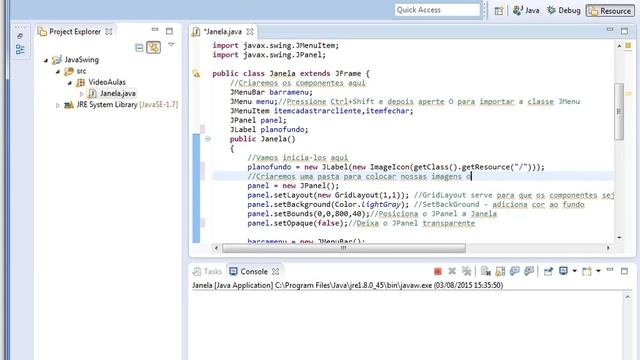Toggle show console on standard out change

[x=514, y=271]
